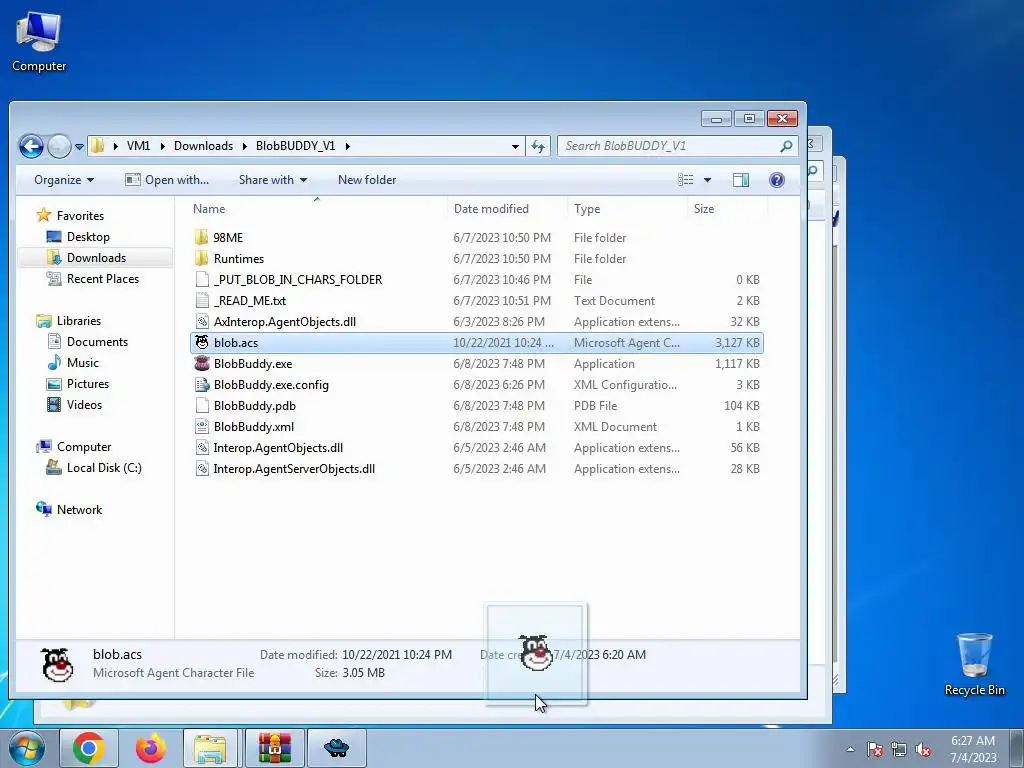Open the address bar history dropdown
Viewport: 1024px width, 768px height.
[x=515, y=146]
